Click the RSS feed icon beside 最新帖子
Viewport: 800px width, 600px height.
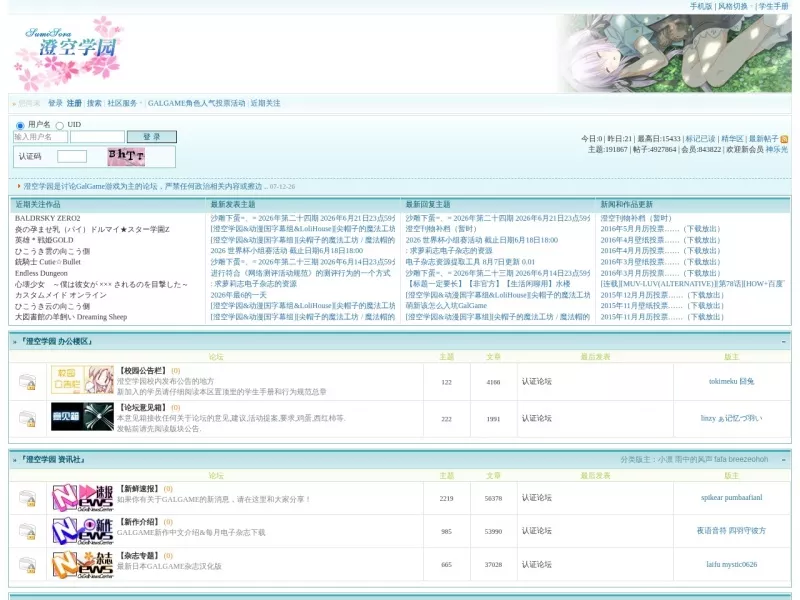click(784, 139)
